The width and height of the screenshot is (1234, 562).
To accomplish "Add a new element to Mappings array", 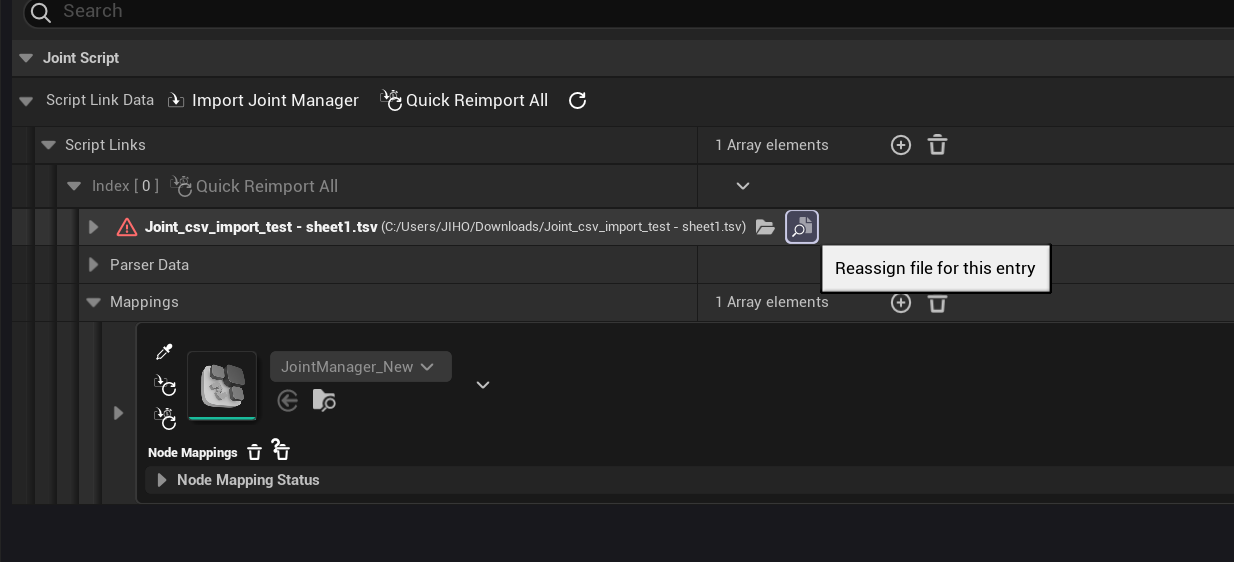I will tap(900, 302).
